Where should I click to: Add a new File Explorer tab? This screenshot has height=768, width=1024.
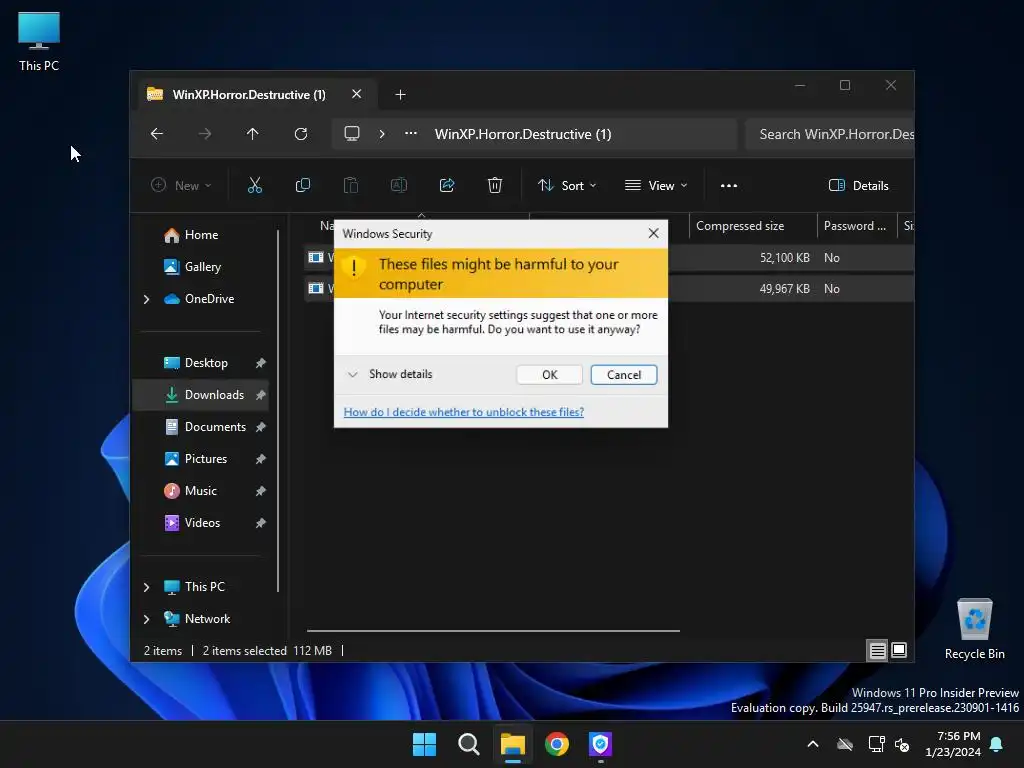tap(400, 95)
